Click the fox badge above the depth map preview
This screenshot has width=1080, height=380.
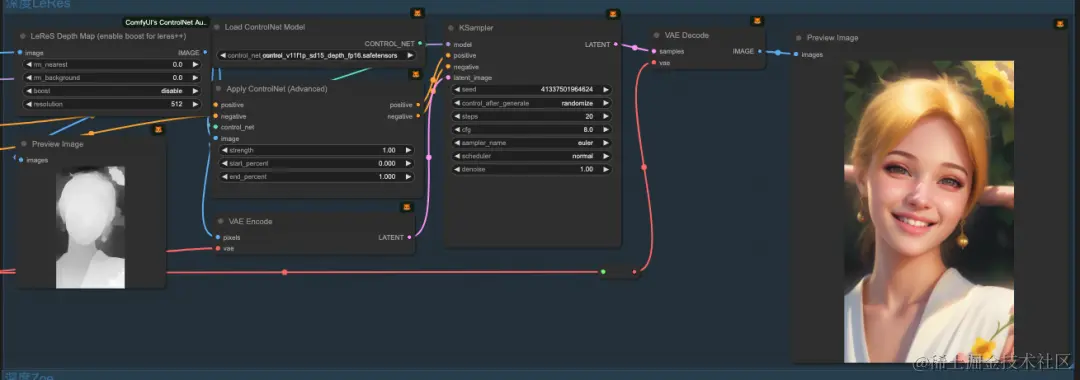(x=158, y=129)
